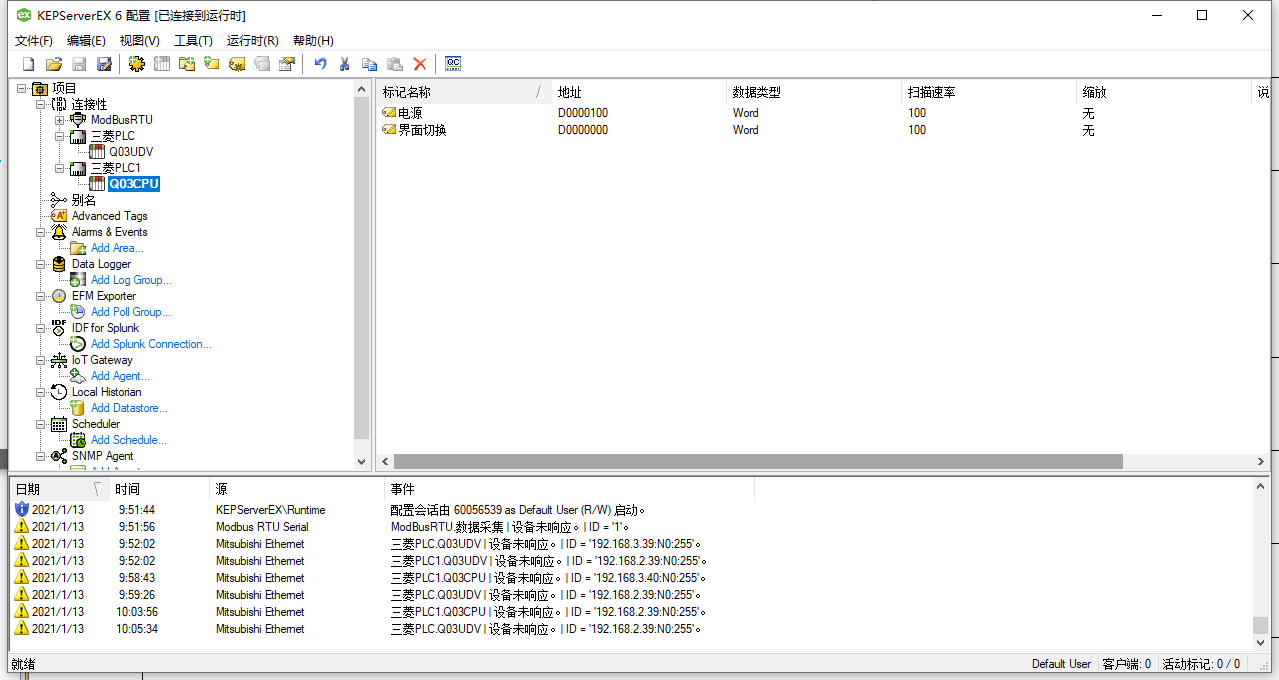The width and height of the screenshot is (1279, 680).
Task: Click the D0000000 address cell
Action: click(583, 130)
